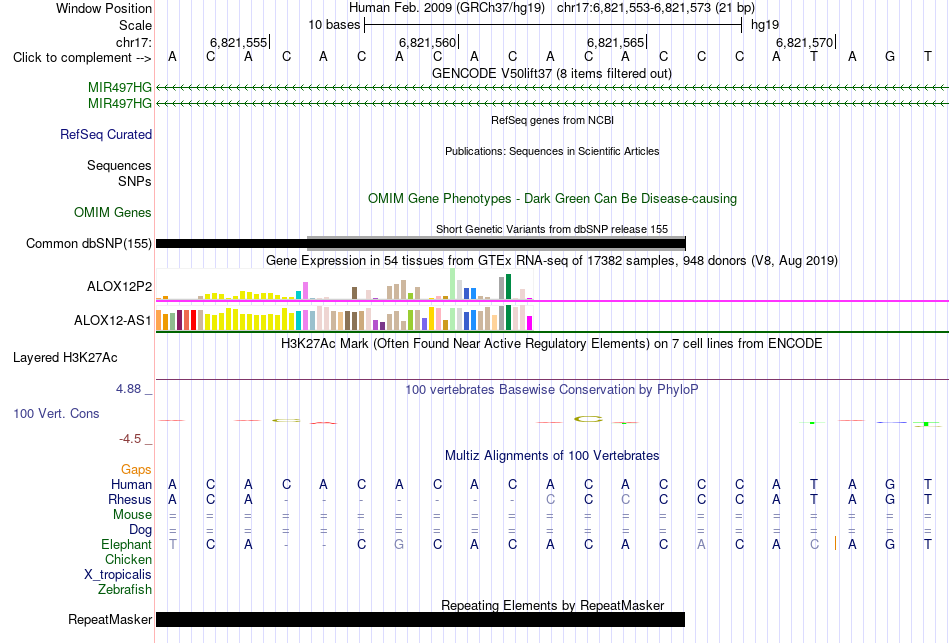
Task: Click the magenta bar ending ALOX12-AS1 chart
Action: click(x=530, y=323)
